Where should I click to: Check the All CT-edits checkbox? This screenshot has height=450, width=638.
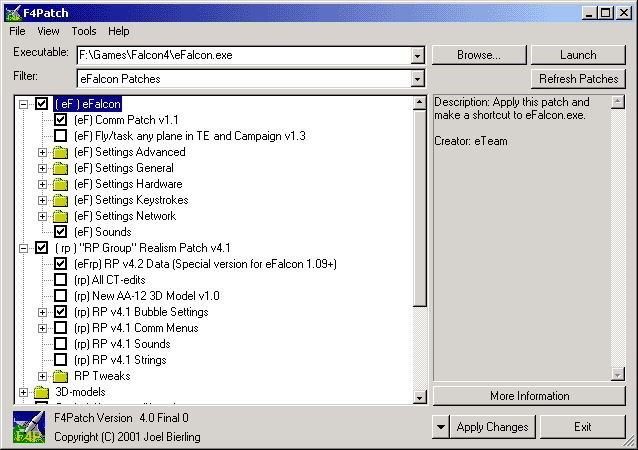tap(61, 280)
